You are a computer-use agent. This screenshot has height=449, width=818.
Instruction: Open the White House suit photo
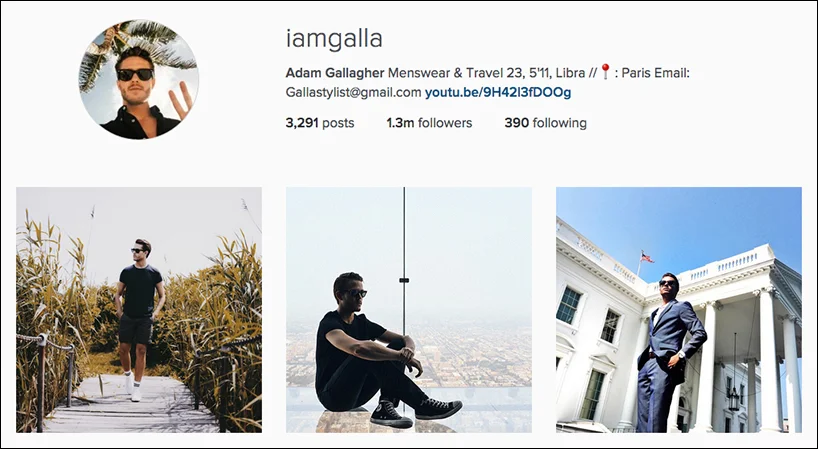click(x=679, y=310)
